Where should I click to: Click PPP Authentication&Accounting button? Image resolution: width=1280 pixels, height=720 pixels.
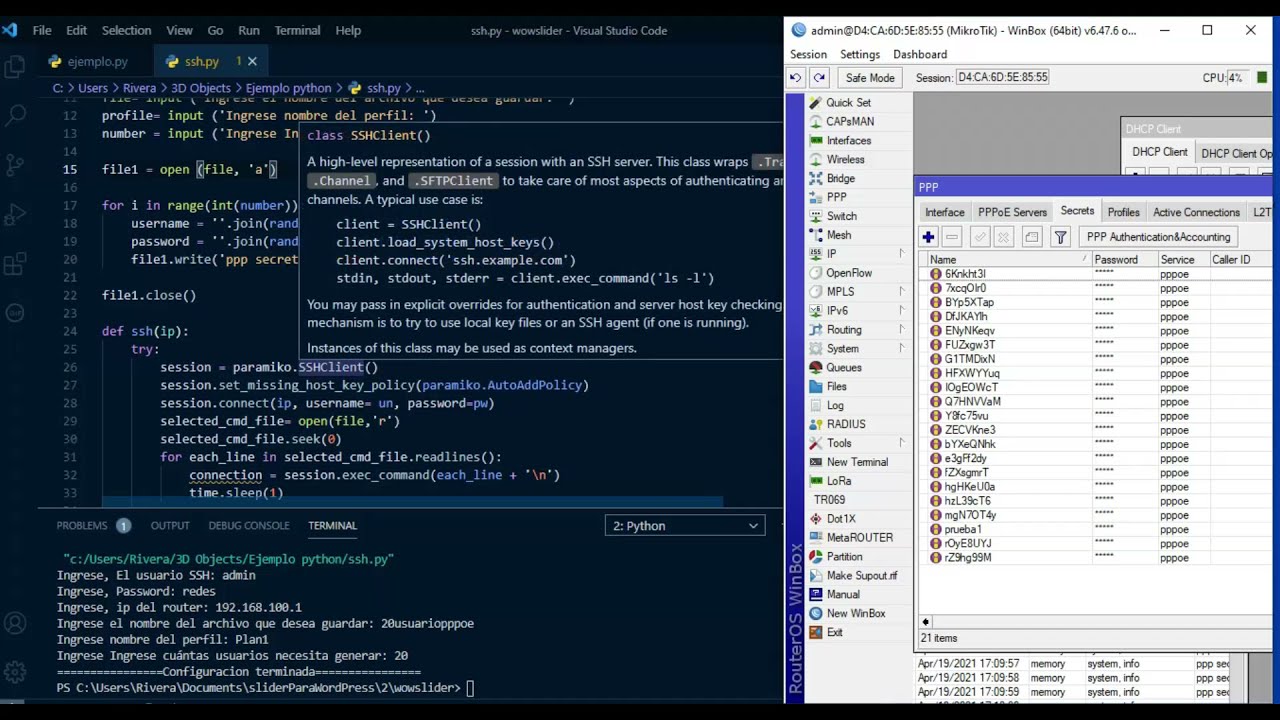[1158, 237]
